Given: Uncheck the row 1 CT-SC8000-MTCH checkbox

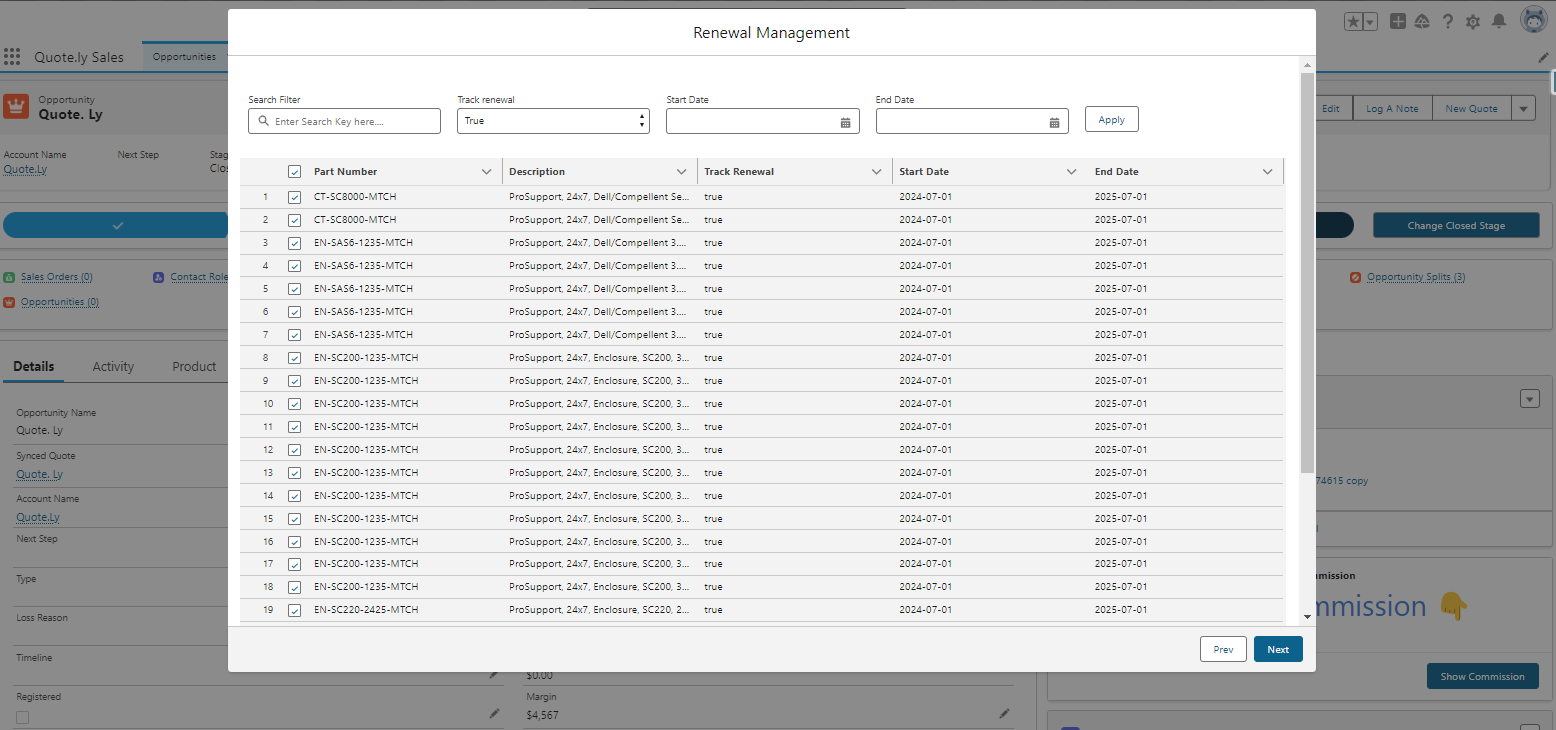Looking at the screenshot, I should [294, 197].
